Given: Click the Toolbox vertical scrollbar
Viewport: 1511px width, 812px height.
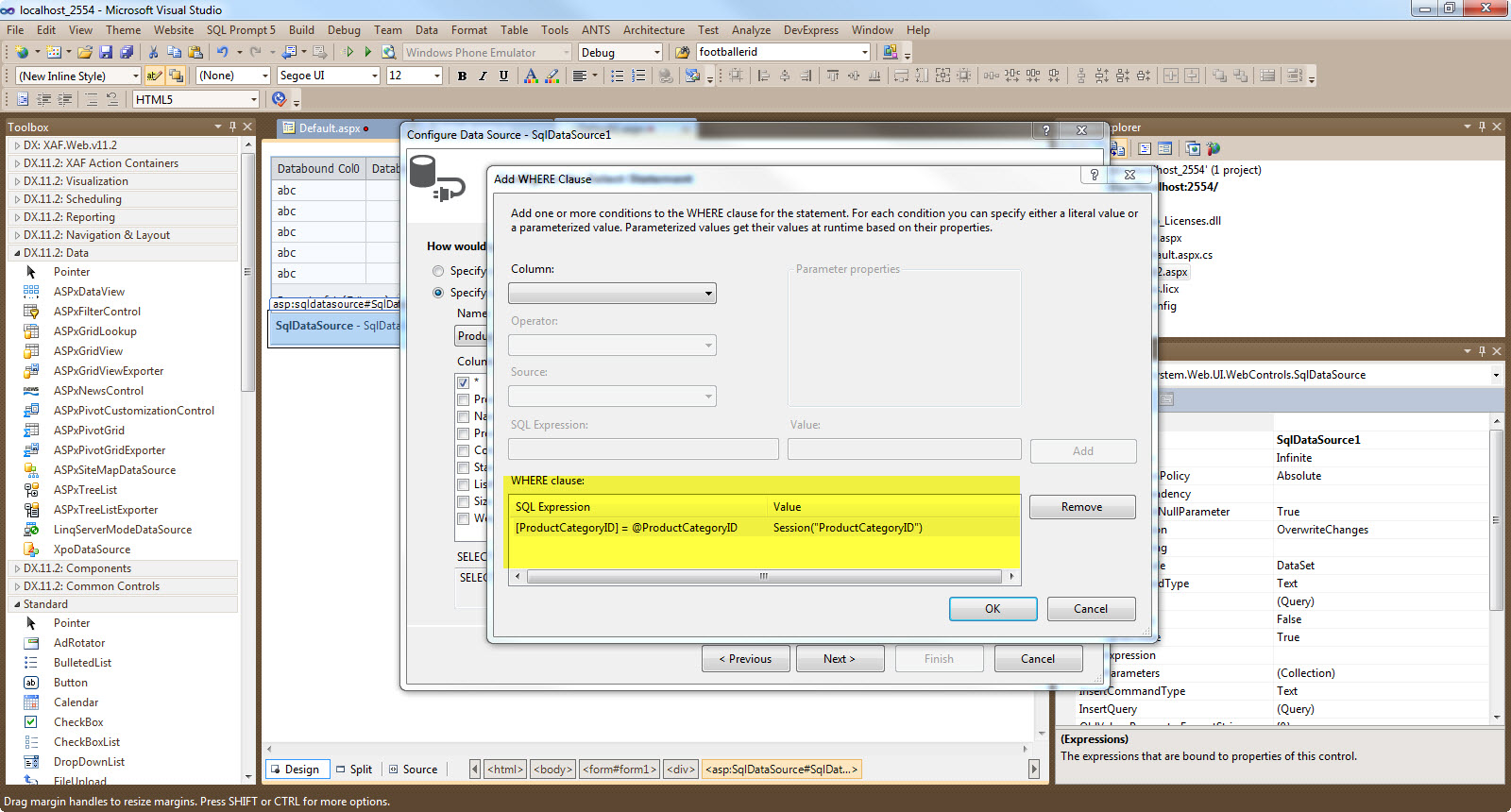Looking at the screenshot, I should (x=247, y=461).
